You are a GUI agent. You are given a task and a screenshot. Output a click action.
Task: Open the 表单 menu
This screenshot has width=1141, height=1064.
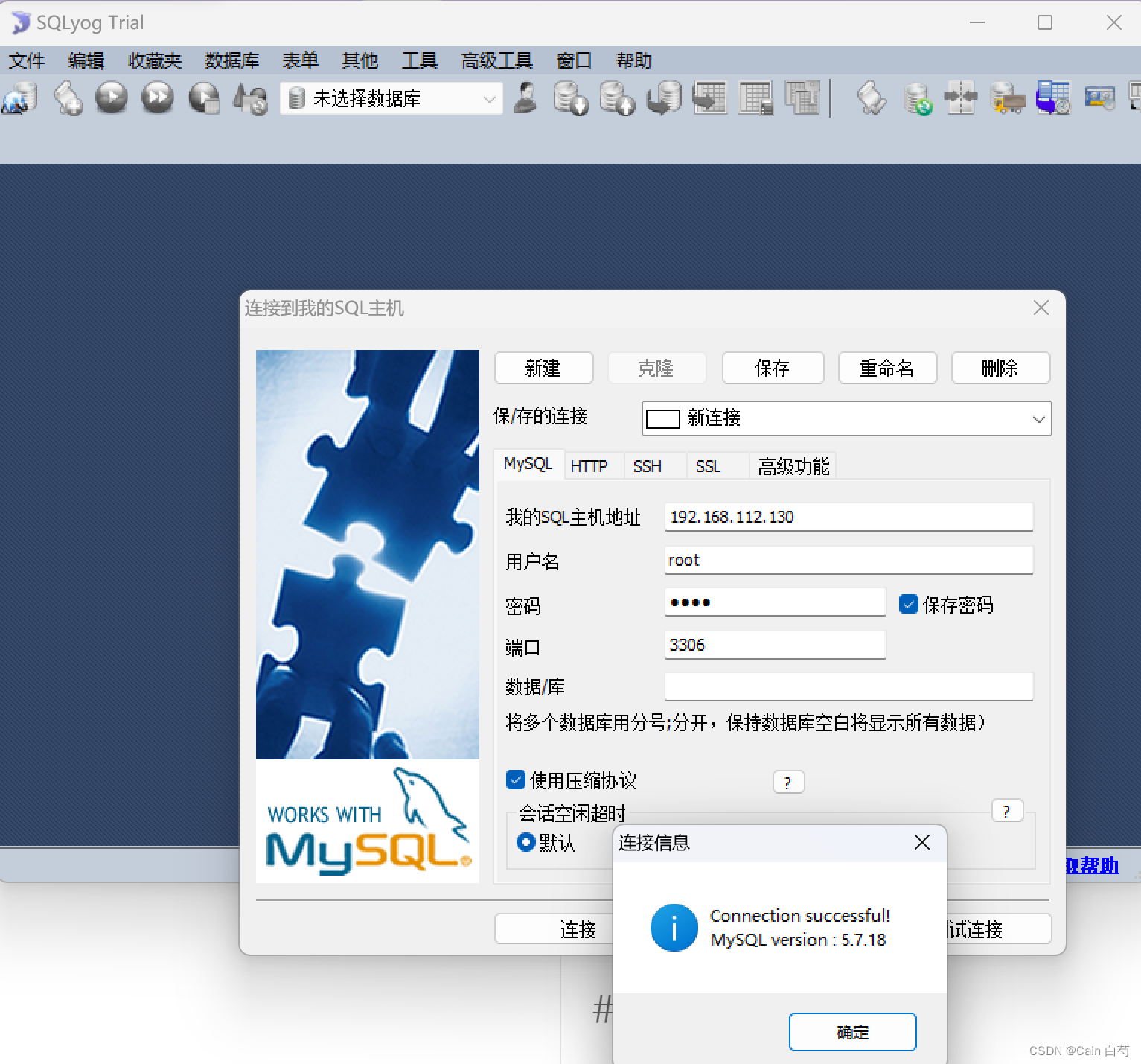[x=301, y=60]
